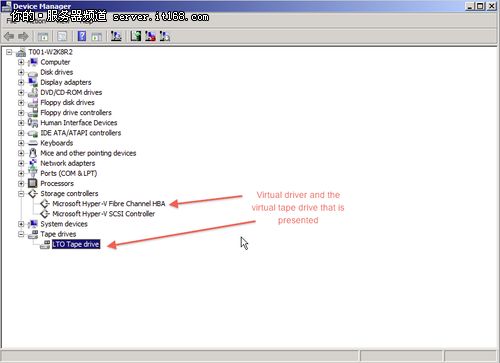Click the Uninstall device toolbar icon
The image size is (500, 363).
tap(150, 36)
